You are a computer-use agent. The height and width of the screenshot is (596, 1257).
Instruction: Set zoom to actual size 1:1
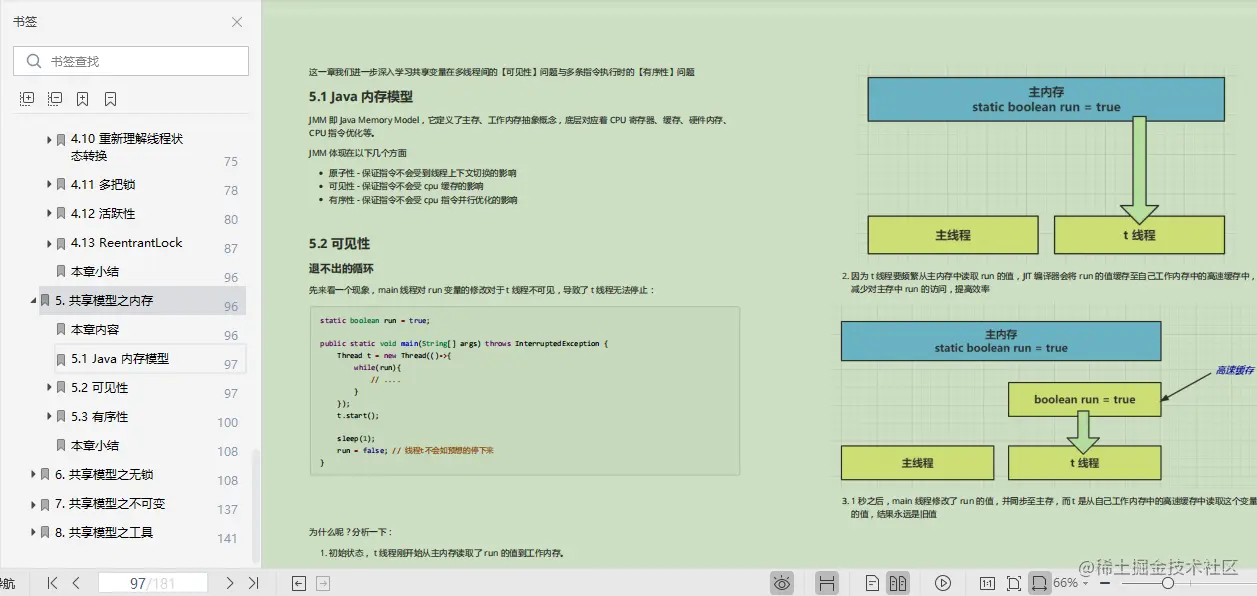987,582
